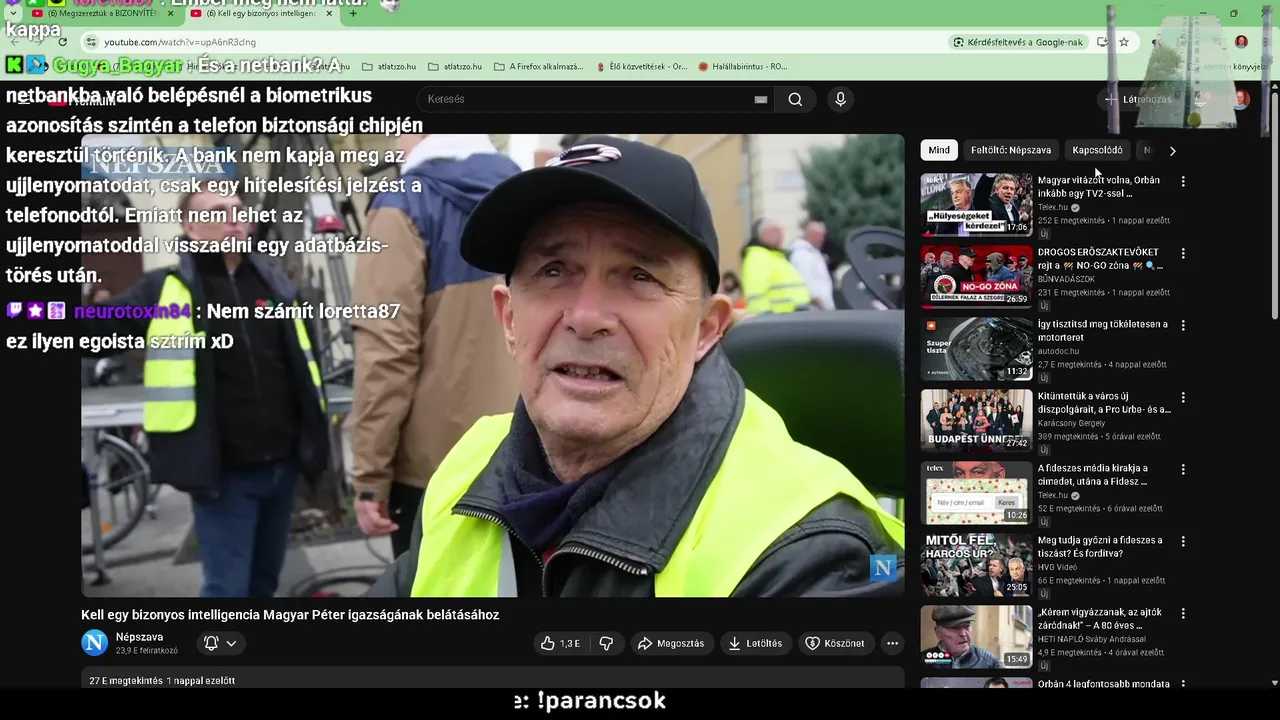Select the 'Mind' filter chip
Viewport: 1280px width, 720px height.
(939, 150)
